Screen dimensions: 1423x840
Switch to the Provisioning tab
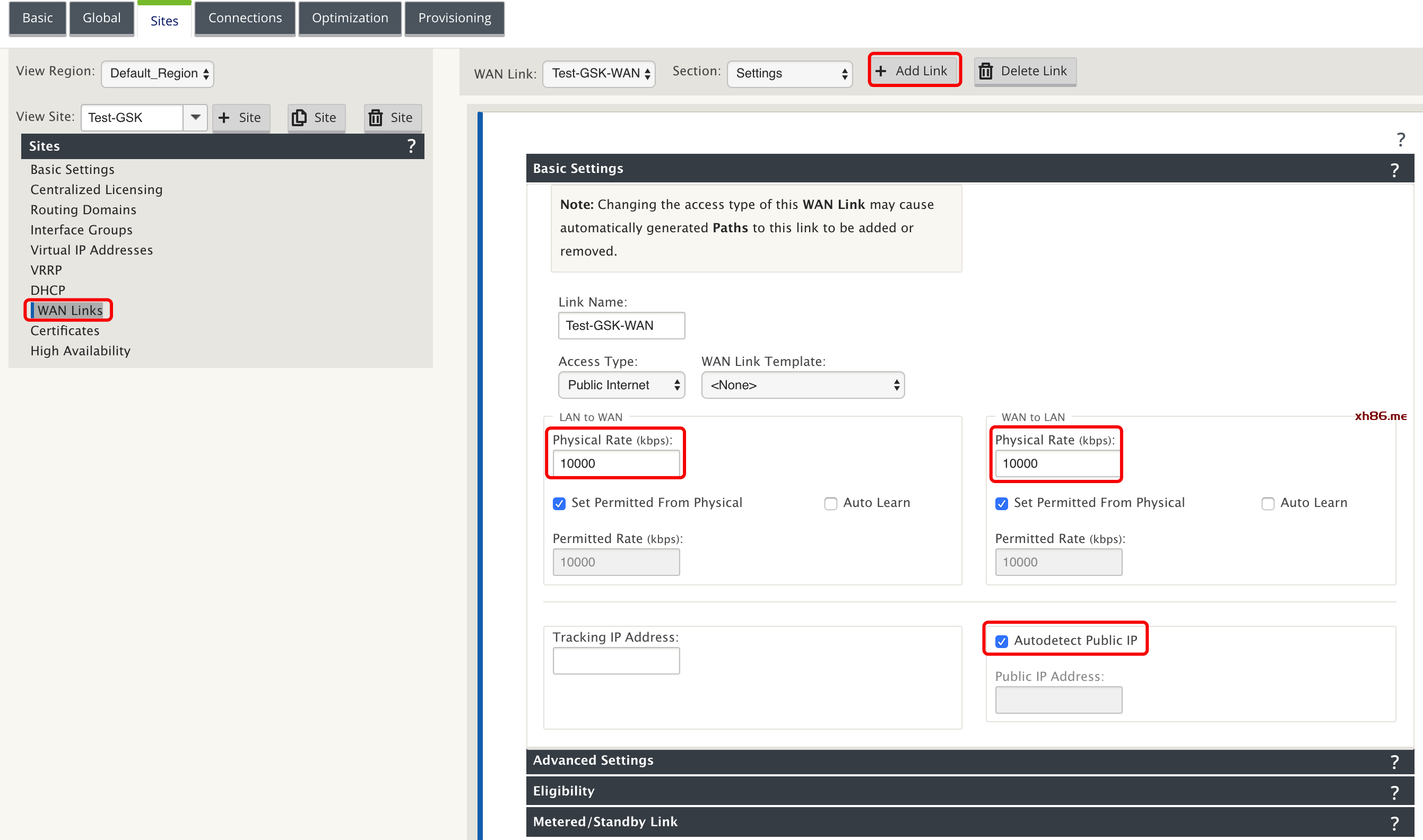(x=455, y=18)
